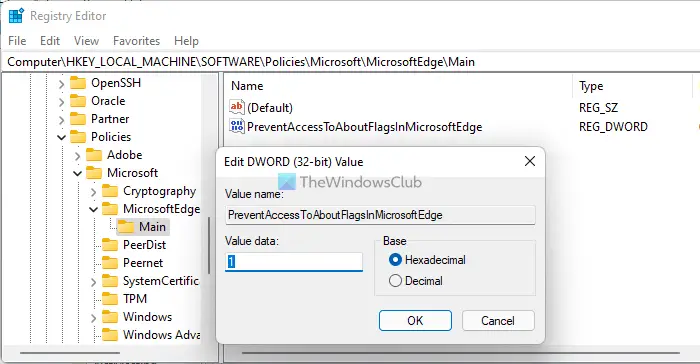Click the REG_SZ type cell
This screenshot has height=364, width=700.
tap(598, 108)
